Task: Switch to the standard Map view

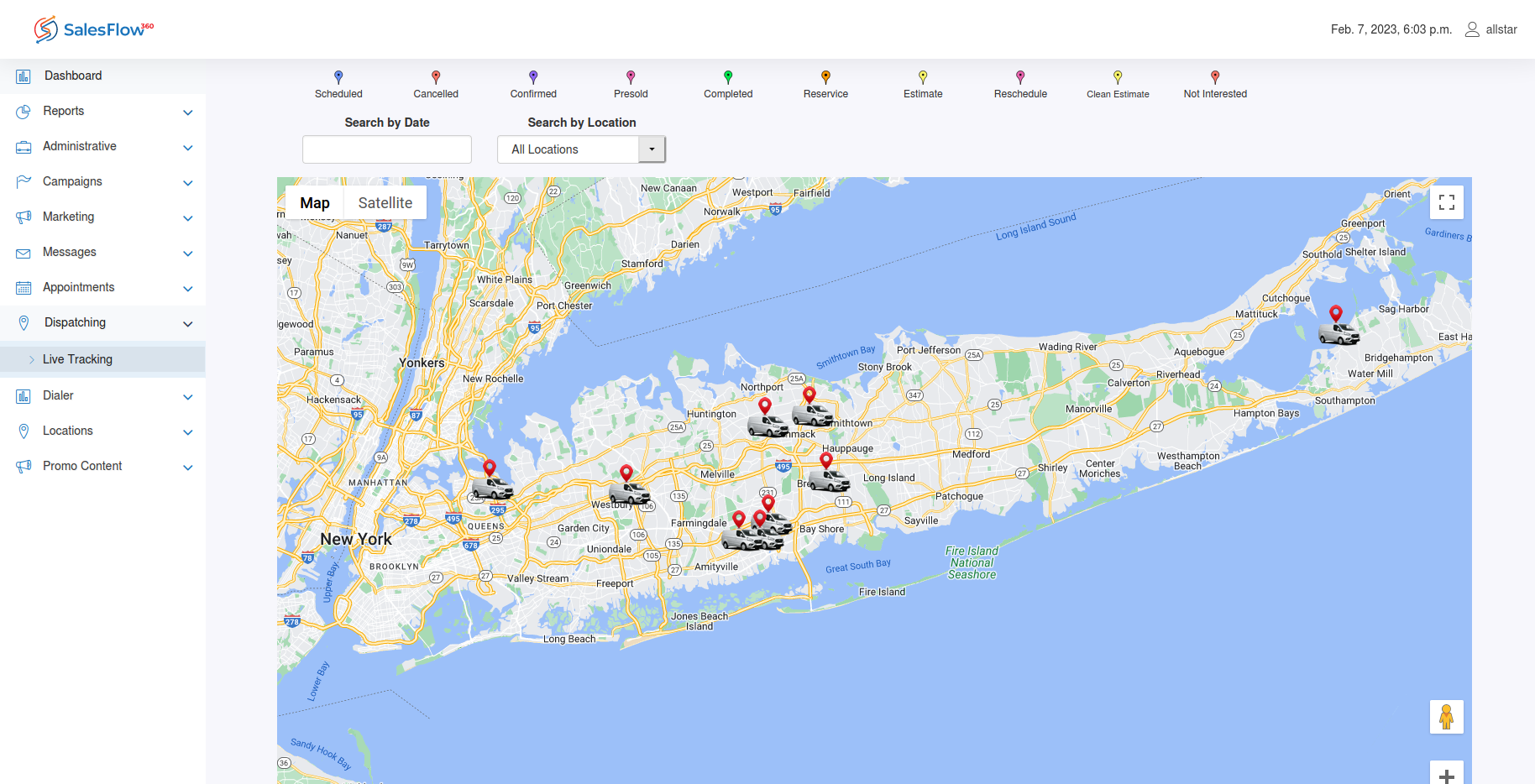Action: point(315,203)
